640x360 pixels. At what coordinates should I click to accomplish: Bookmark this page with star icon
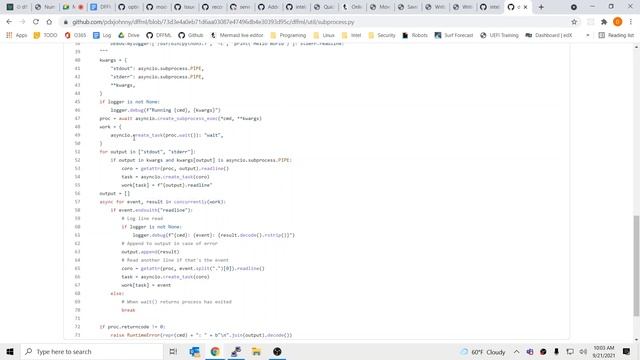[574, 22]
